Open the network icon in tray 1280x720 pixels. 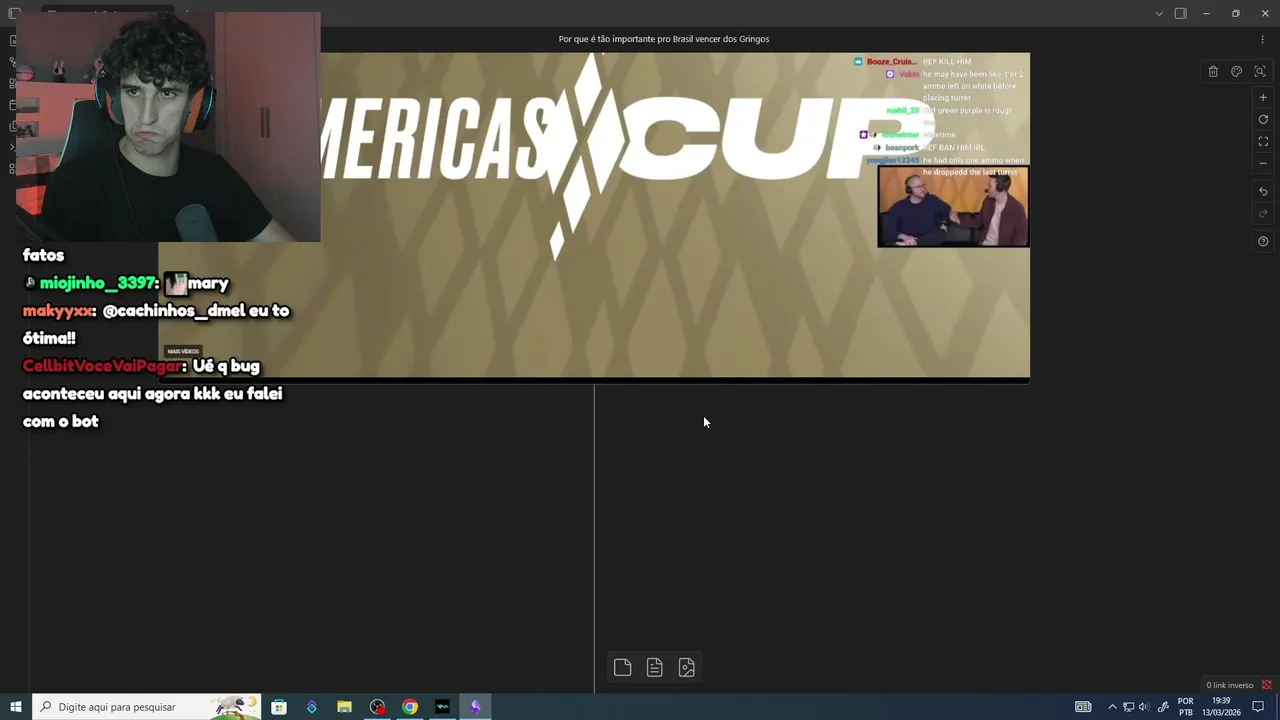coord(1128,707)
